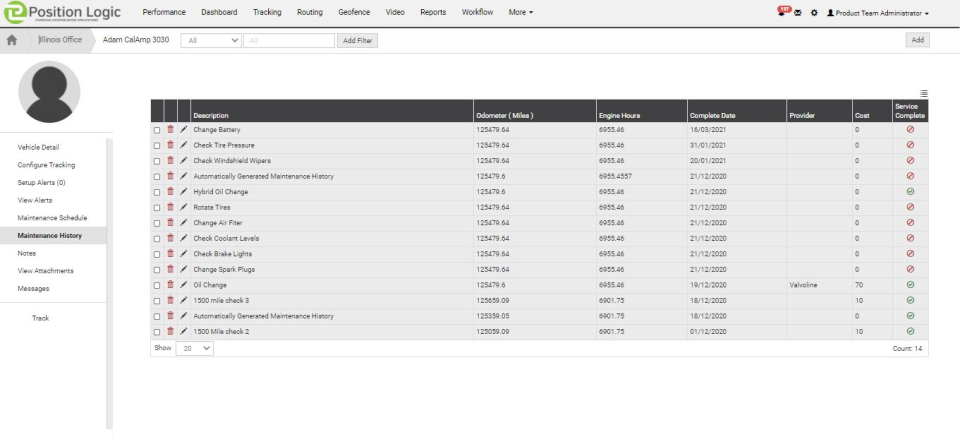The height and width of the screenshot is (437, 960).
Task: Open View Attachments in sidebar
Action: pos(45,271)
